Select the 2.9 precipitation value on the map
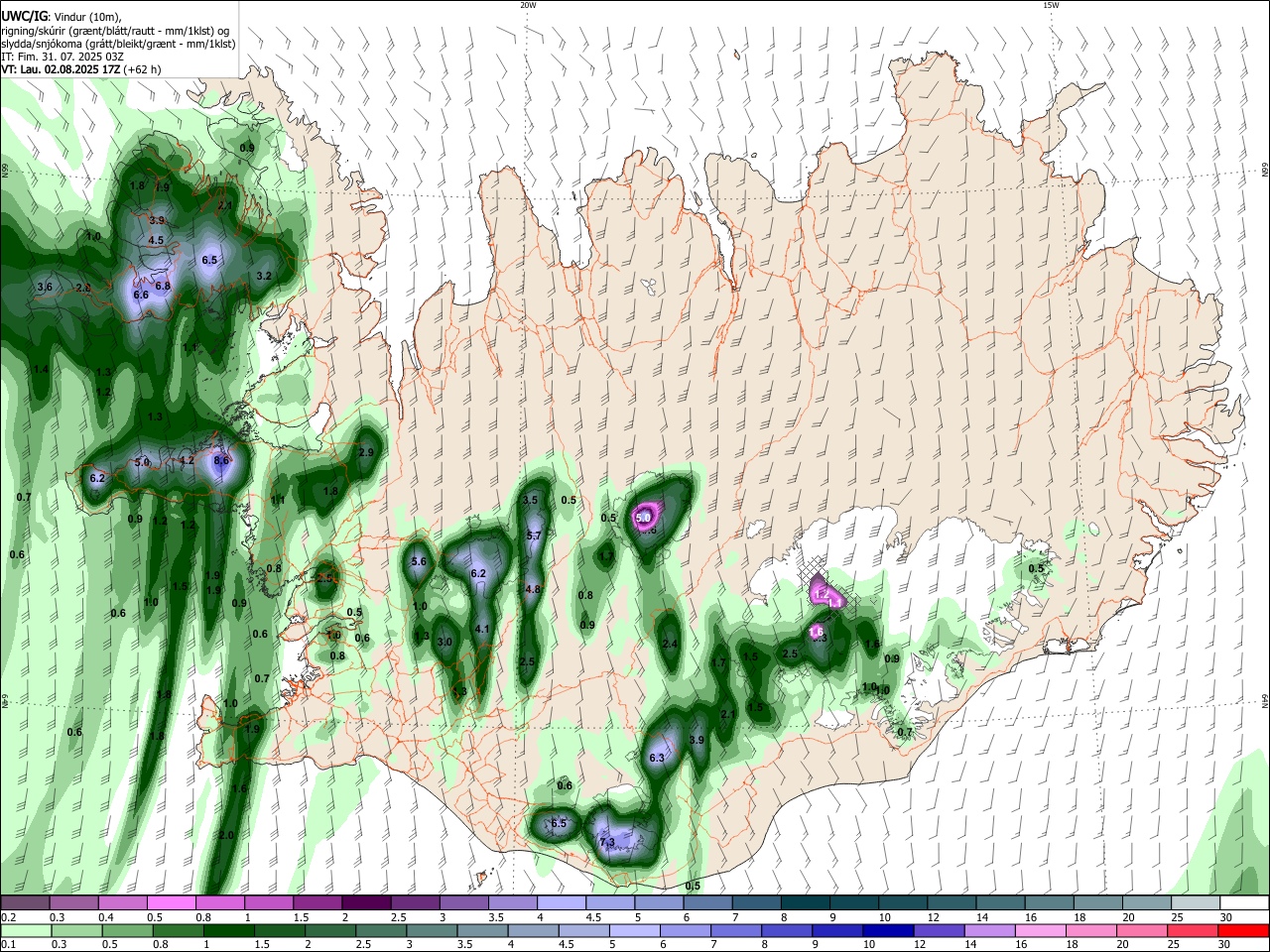Image resolution: width=1270 pixels, height=952 pixels. point(366,453)
